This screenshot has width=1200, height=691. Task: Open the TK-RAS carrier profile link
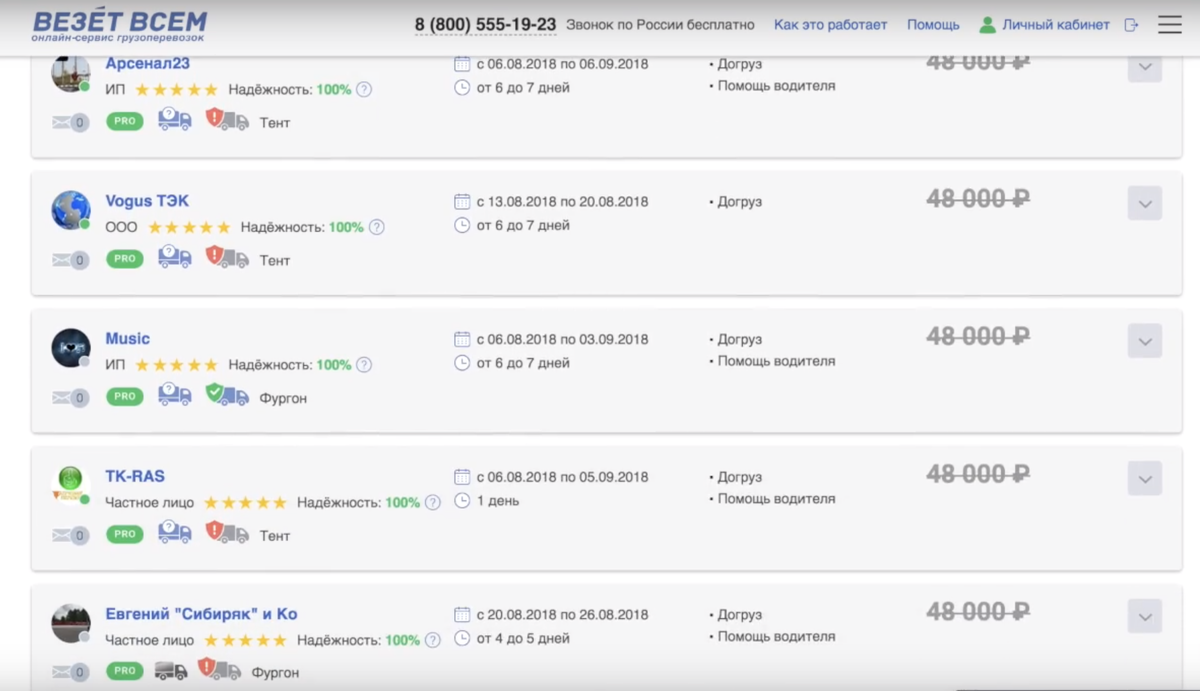click(x=137, y=476)
